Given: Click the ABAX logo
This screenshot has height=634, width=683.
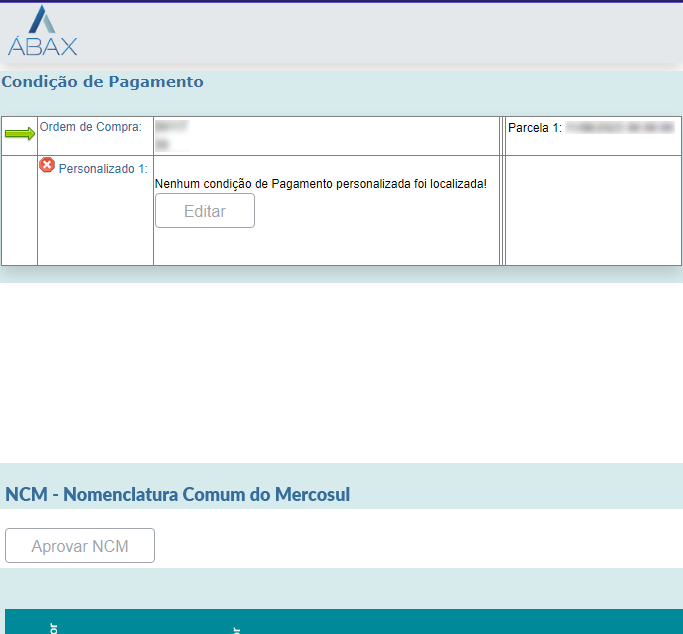Looking at the screenshot, I should pos(42,32).
